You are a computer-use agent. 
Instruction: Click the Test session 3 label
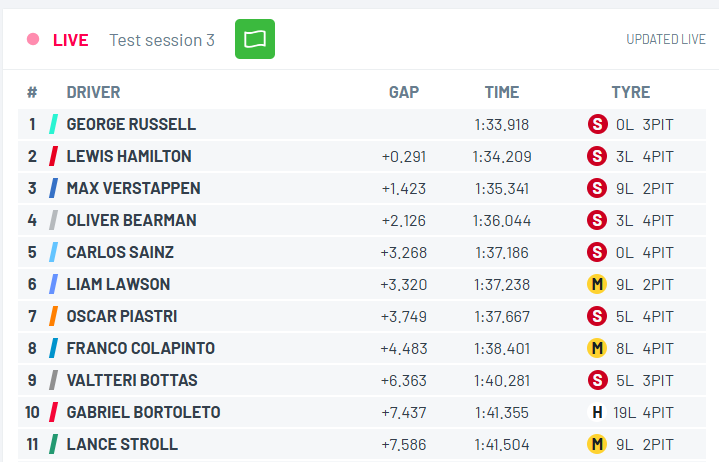point(162,40)
